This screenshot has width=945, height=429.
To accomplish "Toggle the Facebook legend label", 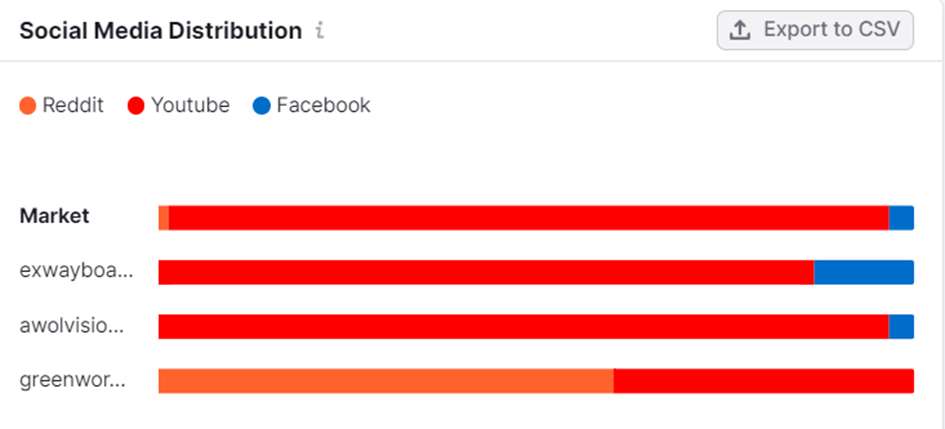I will pos(323,105).
